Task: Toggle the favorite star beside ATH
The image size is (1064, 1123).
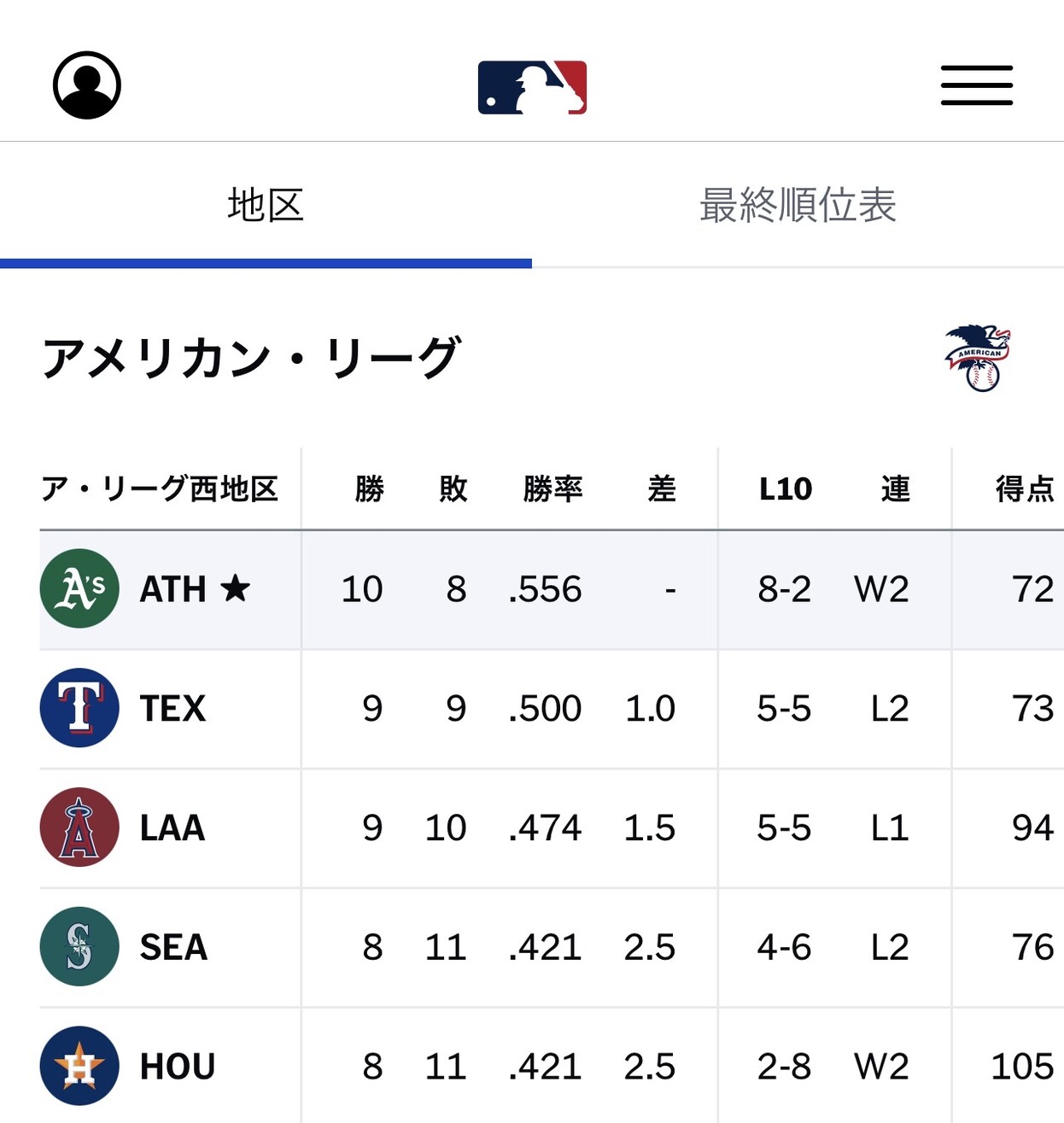Action: [235, 588]
